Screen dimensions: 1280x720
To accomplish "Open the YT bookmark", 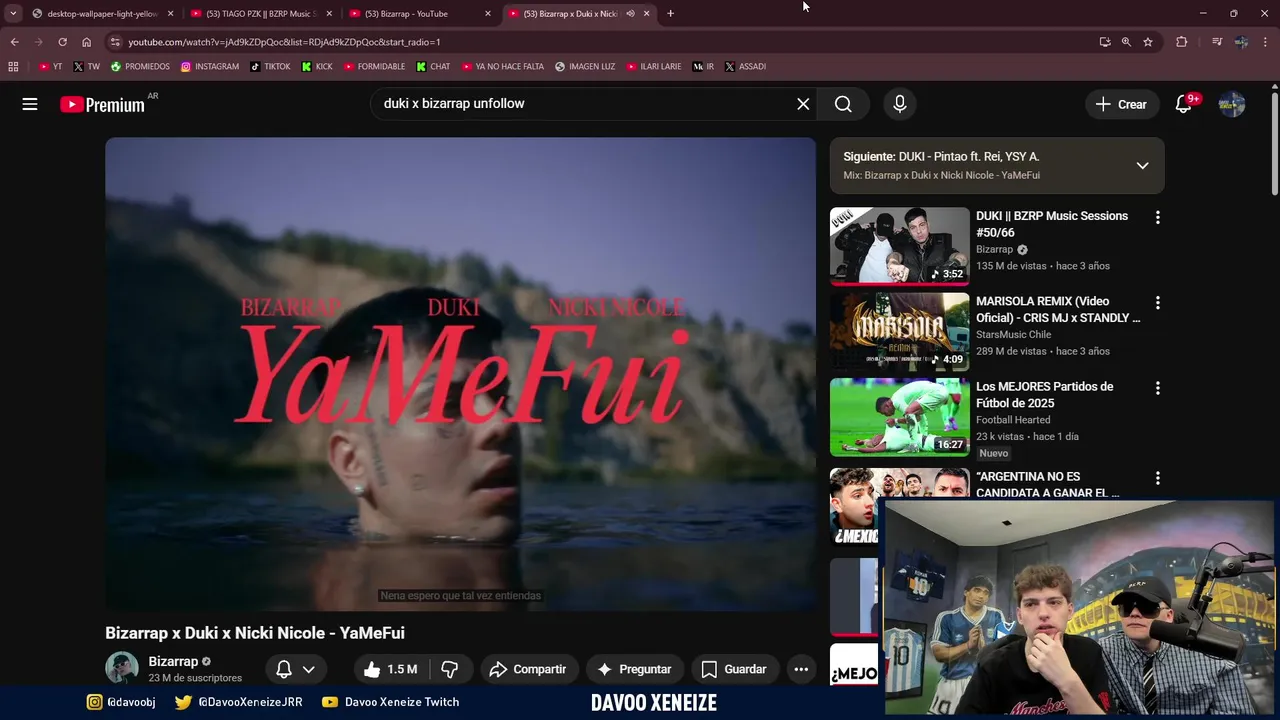I will tap(50, 67).
